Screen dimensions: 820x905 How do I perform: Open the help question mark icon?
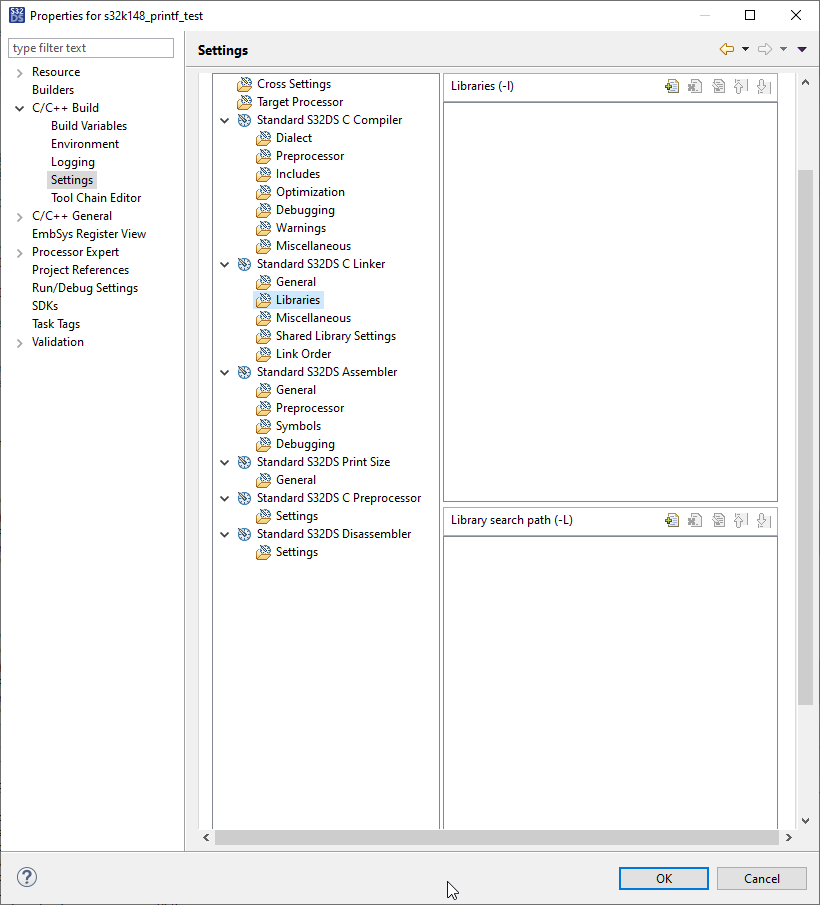click(27, 877)
